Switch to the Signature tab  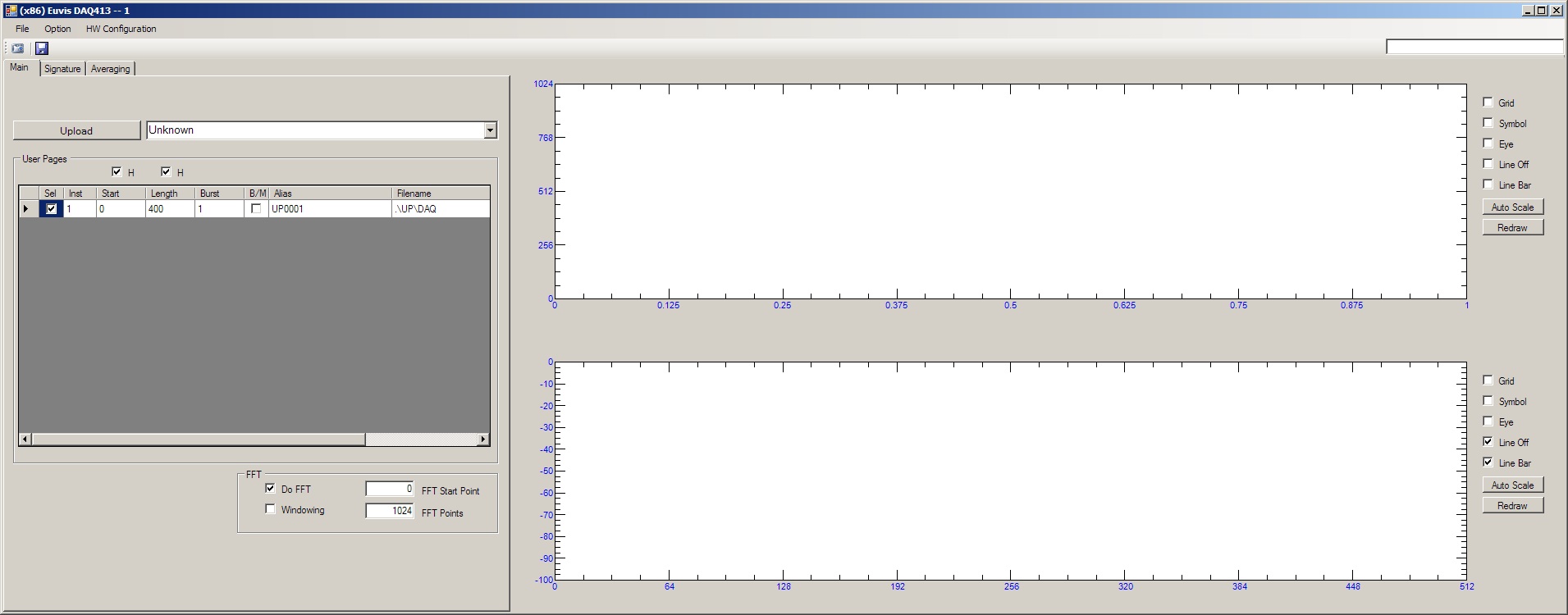pyautogui.click(x=62, y=69)
